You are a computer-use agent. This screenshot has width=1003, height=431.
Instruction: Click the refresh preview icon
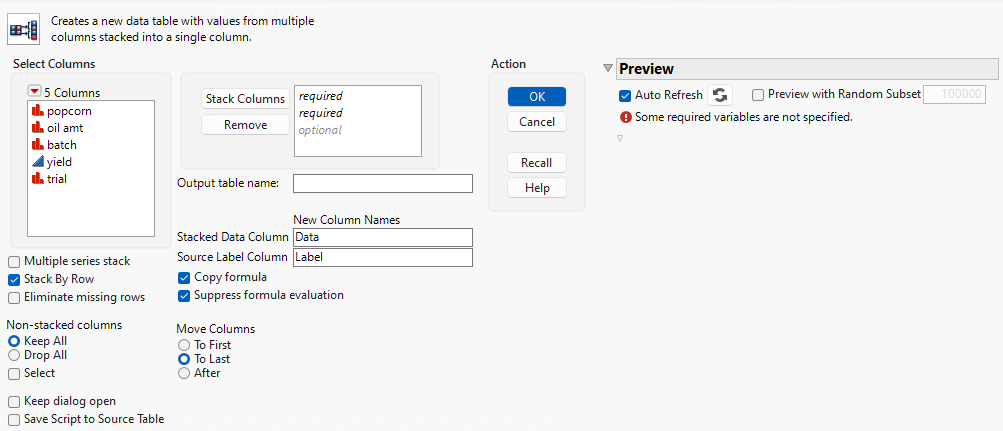click(x=719, y=95)
